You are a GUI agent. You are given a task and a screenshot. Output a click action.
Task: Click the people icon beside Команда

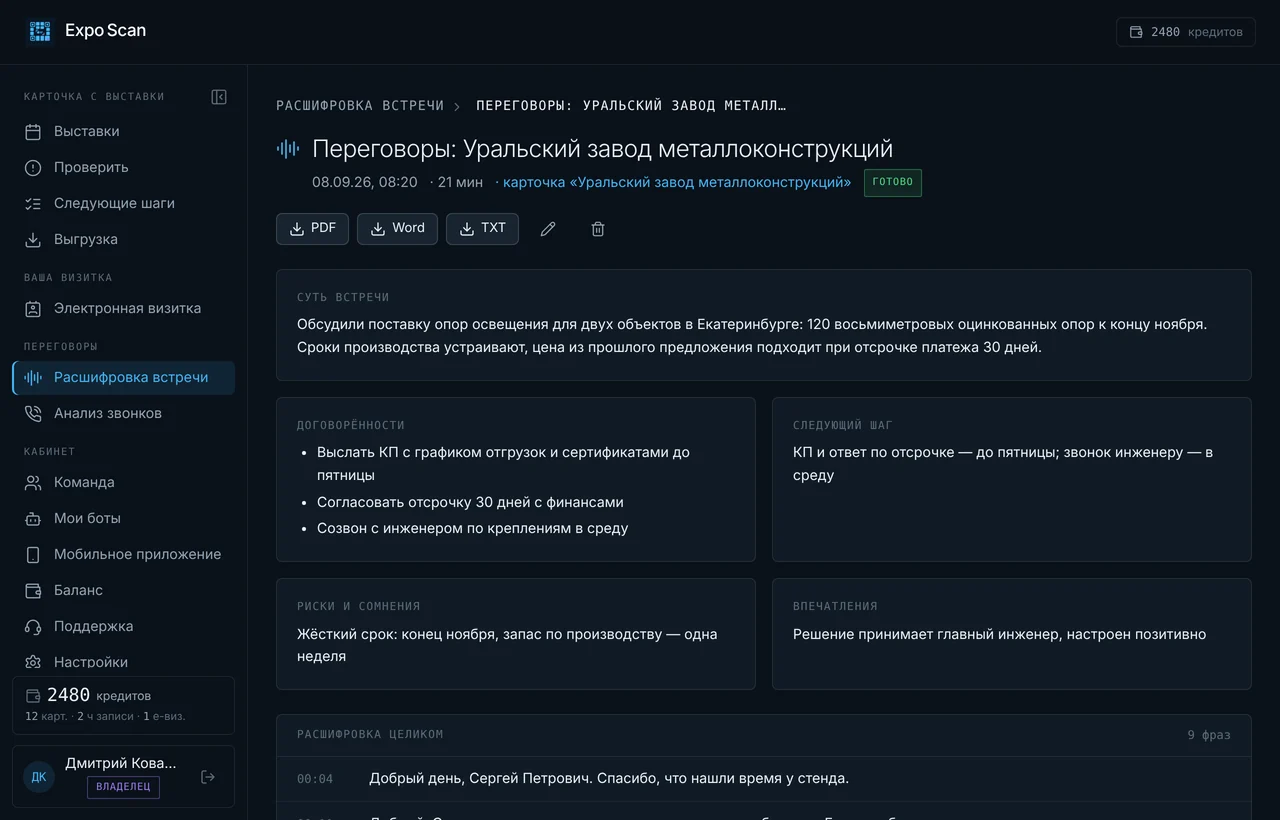click(x=33, y=483)
